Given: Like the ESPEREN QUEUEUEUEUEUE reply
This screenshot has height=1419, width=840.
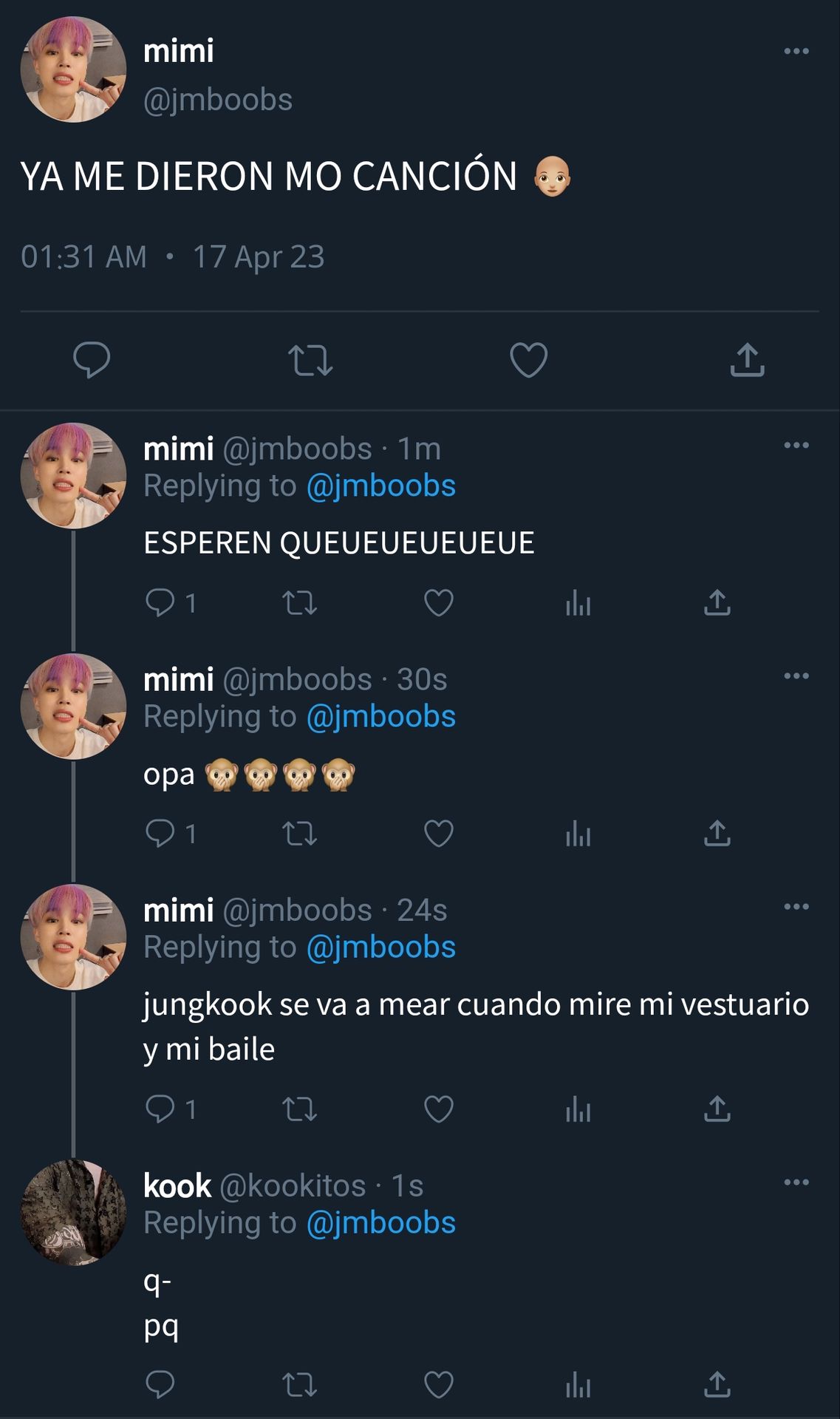Looking at the screenshot, I should [x=439, y=603].
